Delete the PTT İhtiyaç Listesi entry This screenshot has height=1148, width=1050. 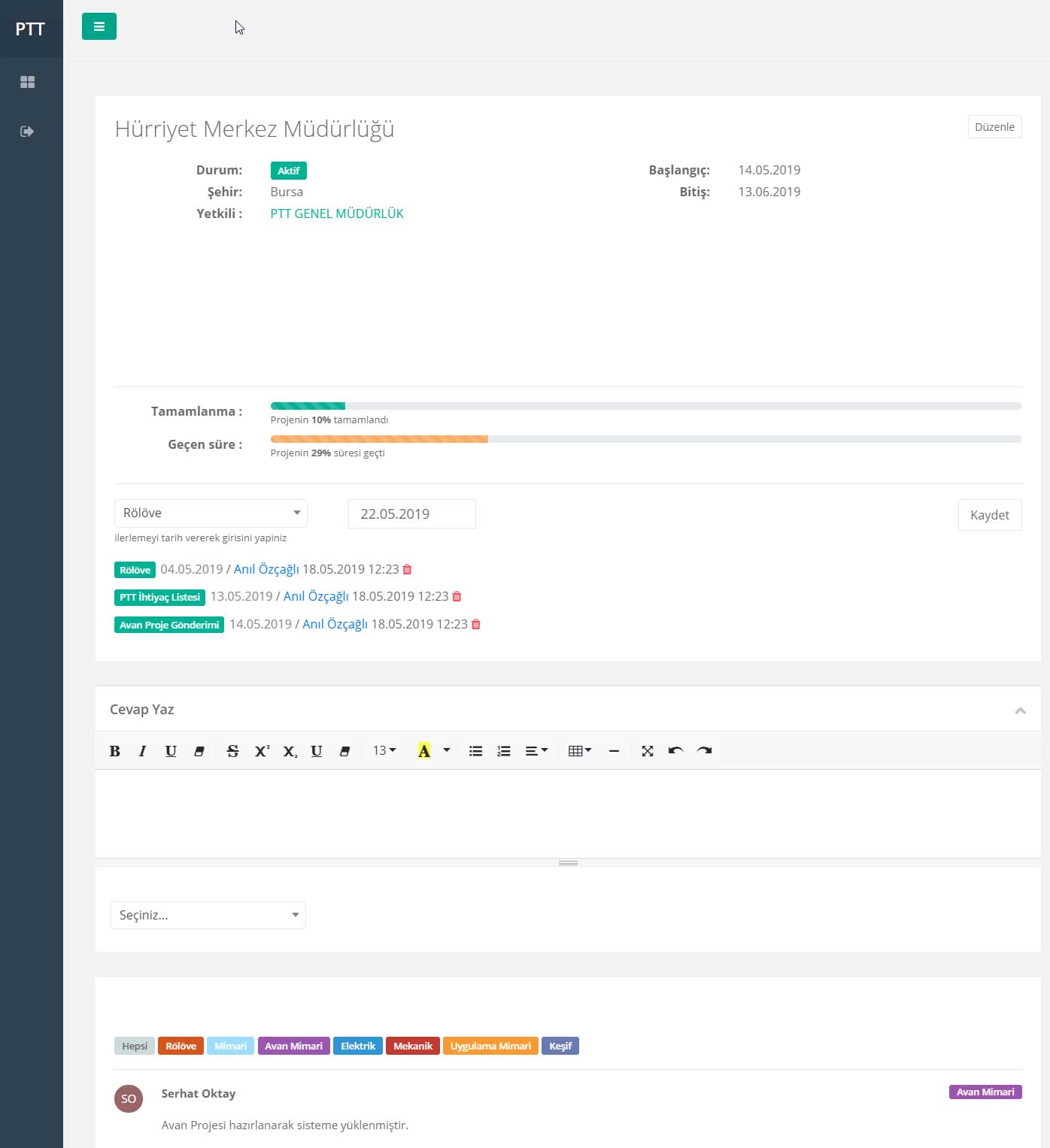457,597
